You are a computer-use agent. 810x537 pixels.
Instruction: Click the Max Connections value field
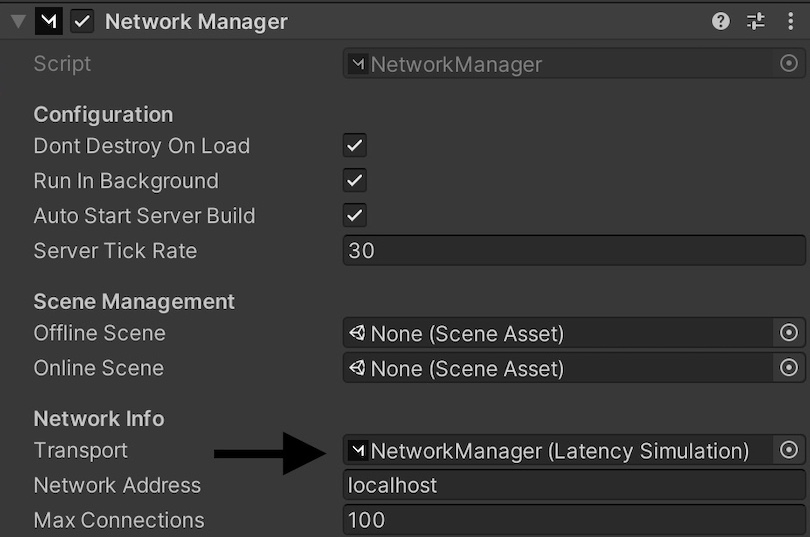573,520
